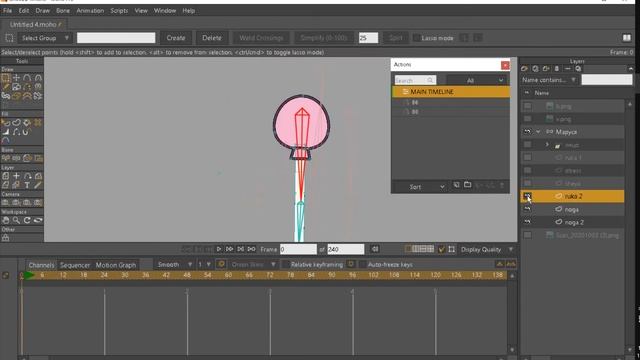Image resolution: width=640 pixels, height=360 pixels.
Task: Click the group name input field
Action: pyautogui.click(x=116, y=38)
